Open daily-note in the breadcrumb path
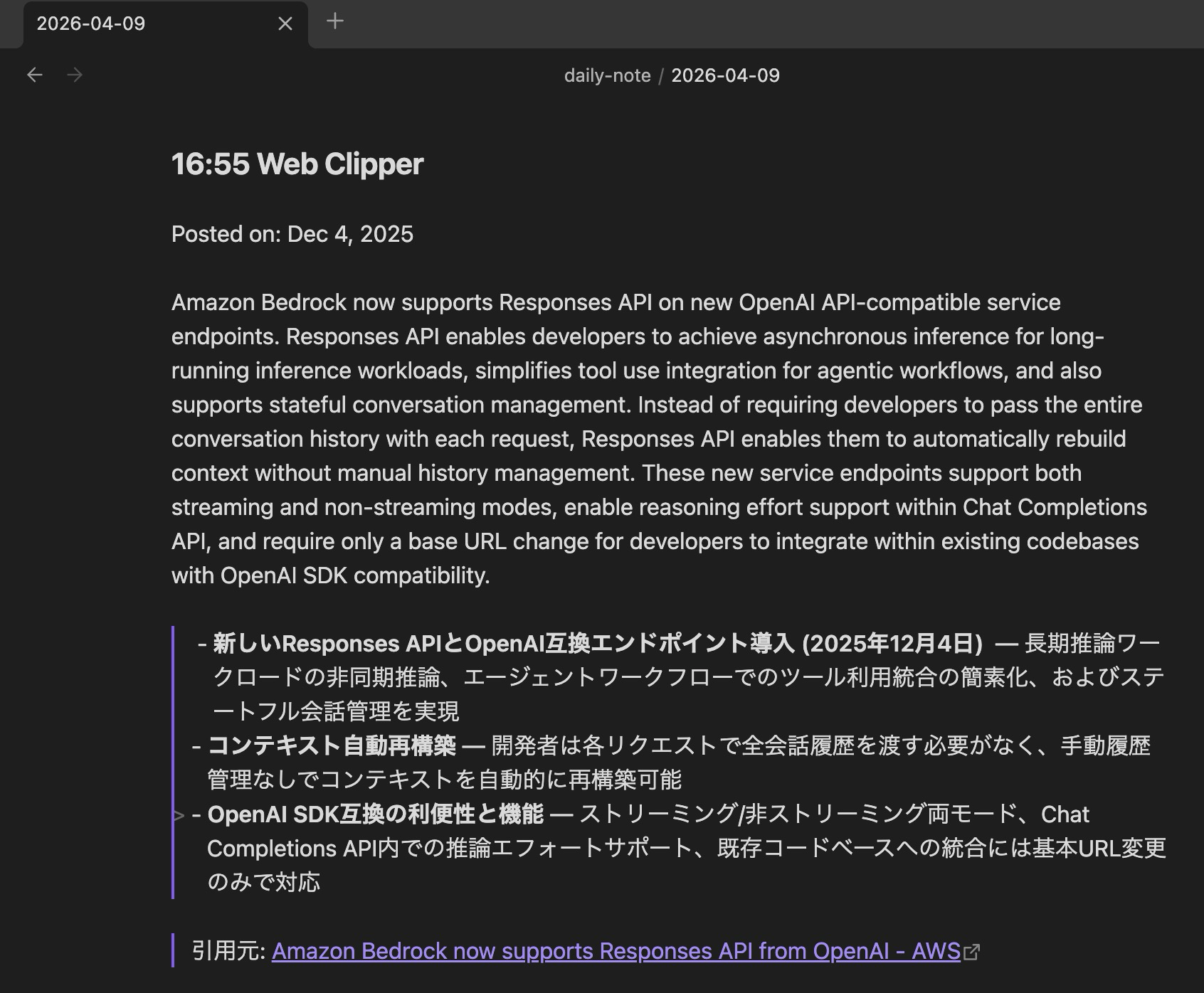 click(x=607, y=75)
